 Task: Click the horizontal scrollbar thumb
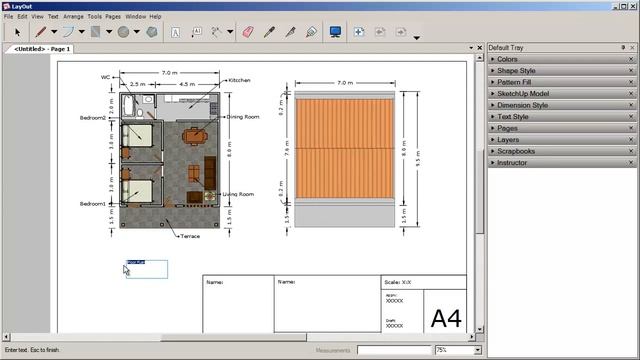[x=233, y=337]
